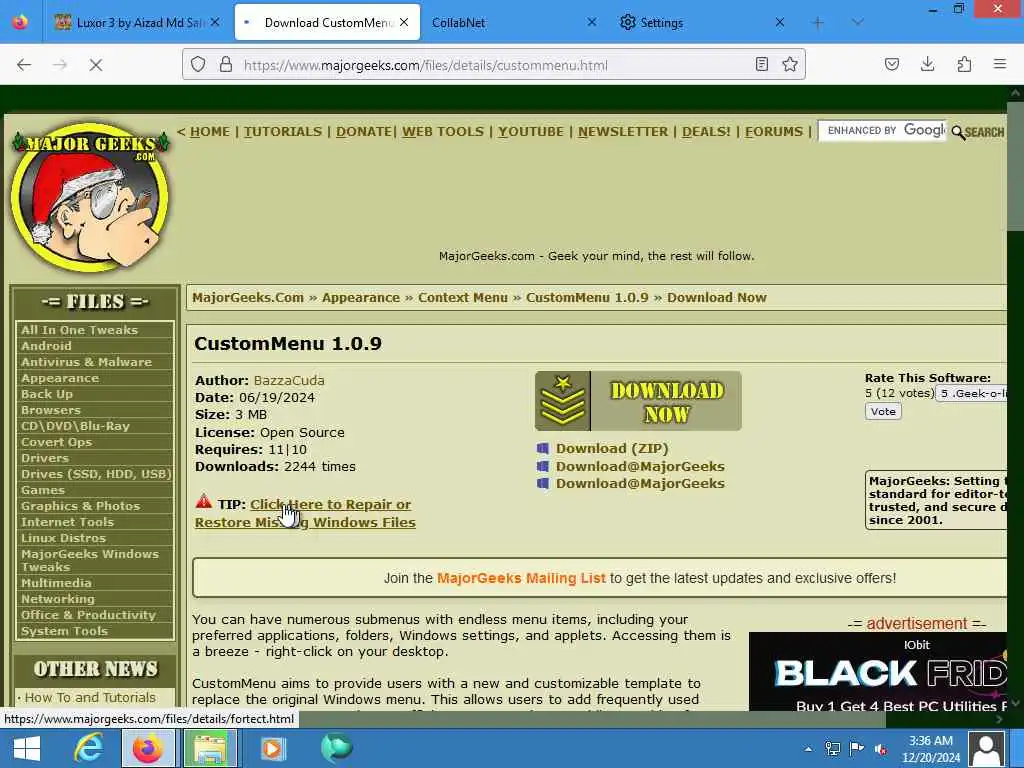Viewport: 1024px width, 768px height.
Task: Launch Internet Explorer from the taskbar
Action: [88, 748]
